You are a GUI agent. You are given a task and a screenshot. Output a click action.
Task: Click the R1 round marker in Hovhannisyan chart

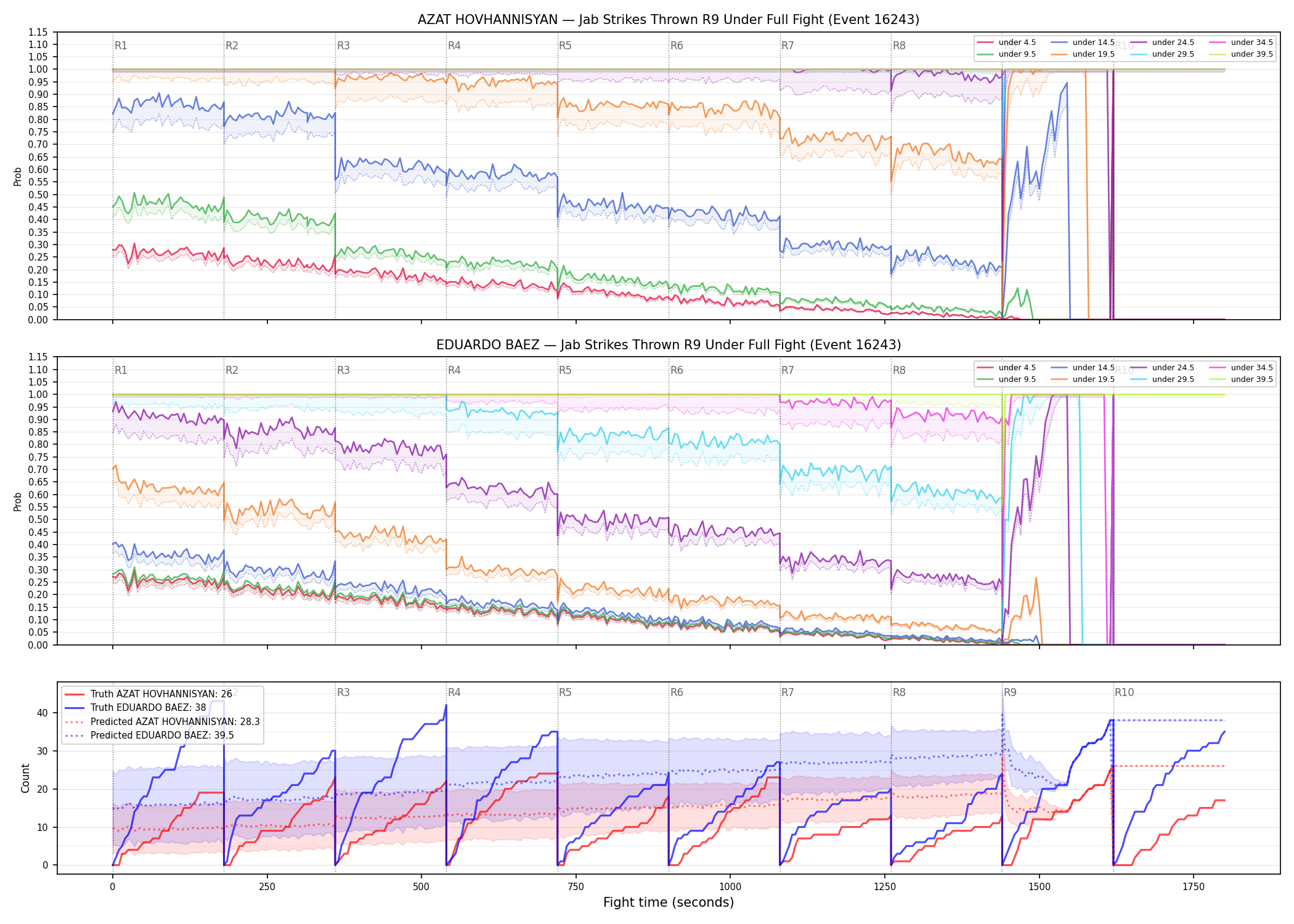(121, 46)
